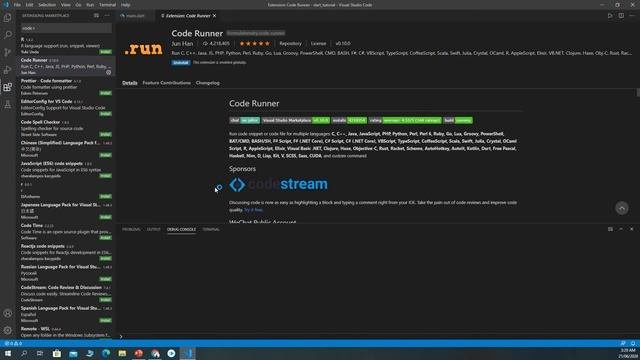Click the manage gear on Code Runner list item
This screenshot has width=640, height=360.
pyautogui.click(x=109, y=72)
